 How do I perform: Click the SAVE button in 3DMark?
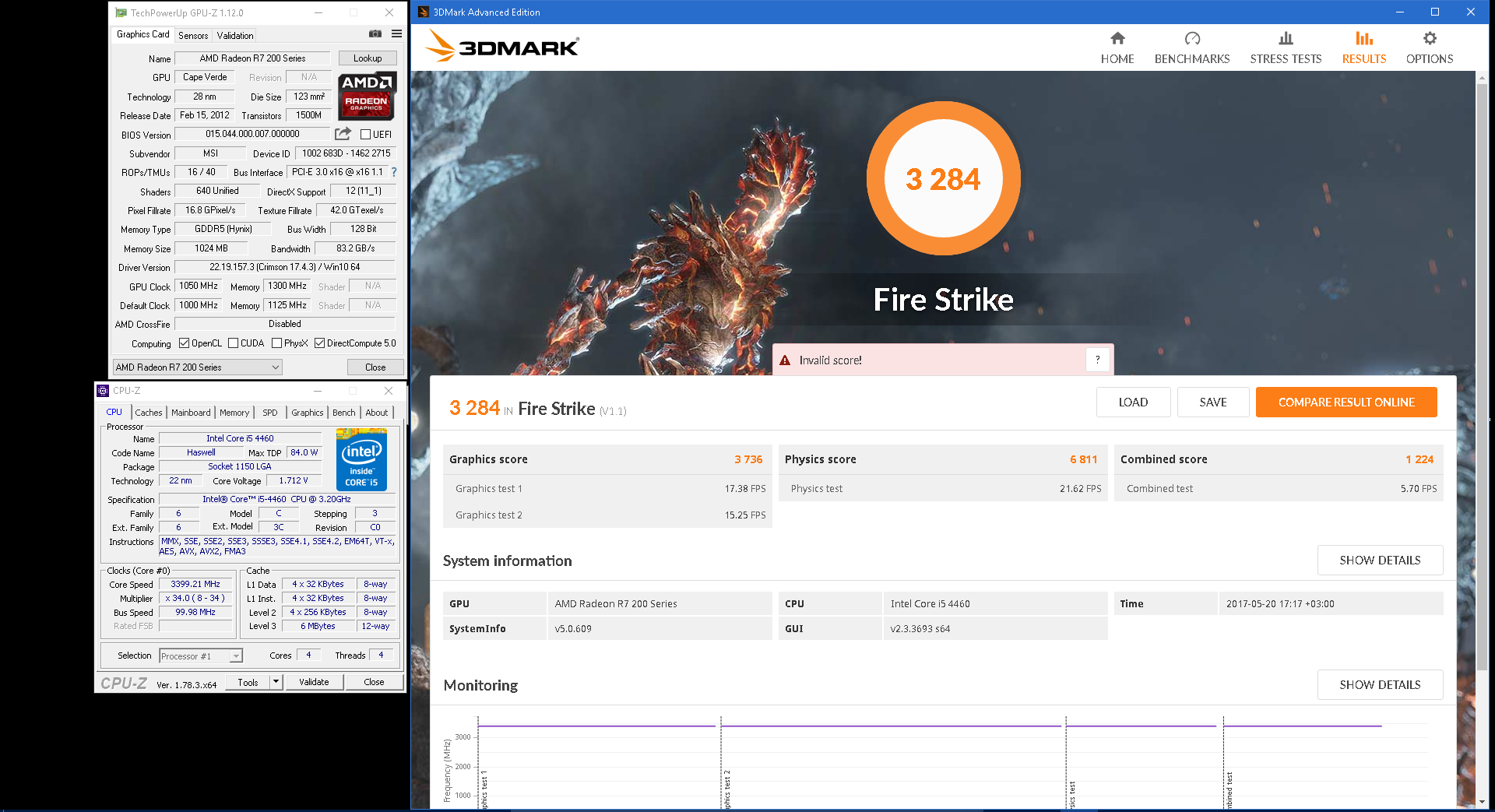click(1213, 402)
